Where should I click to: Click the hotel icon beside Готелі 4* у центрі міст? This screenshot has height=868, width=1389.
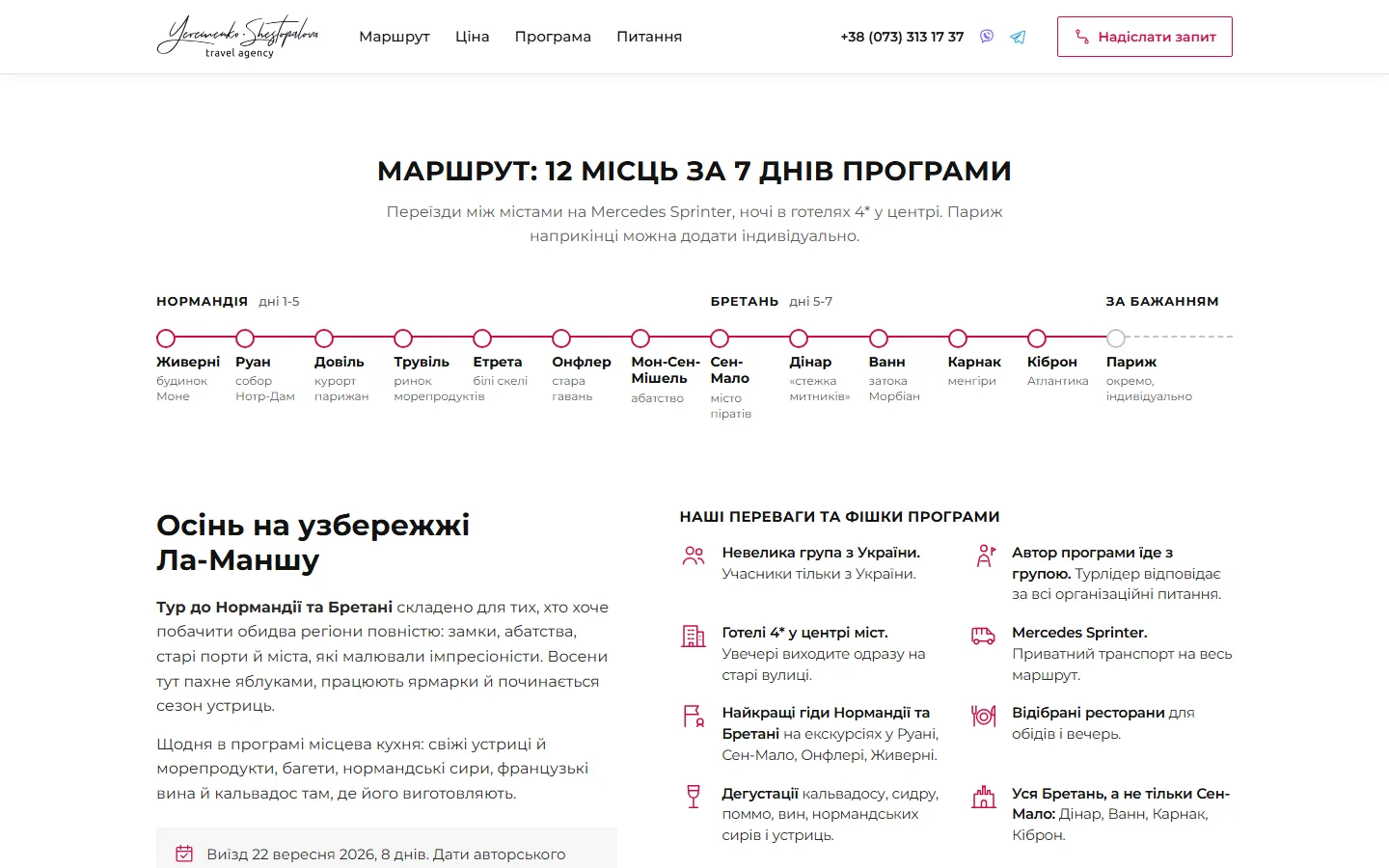pos(694,637)
